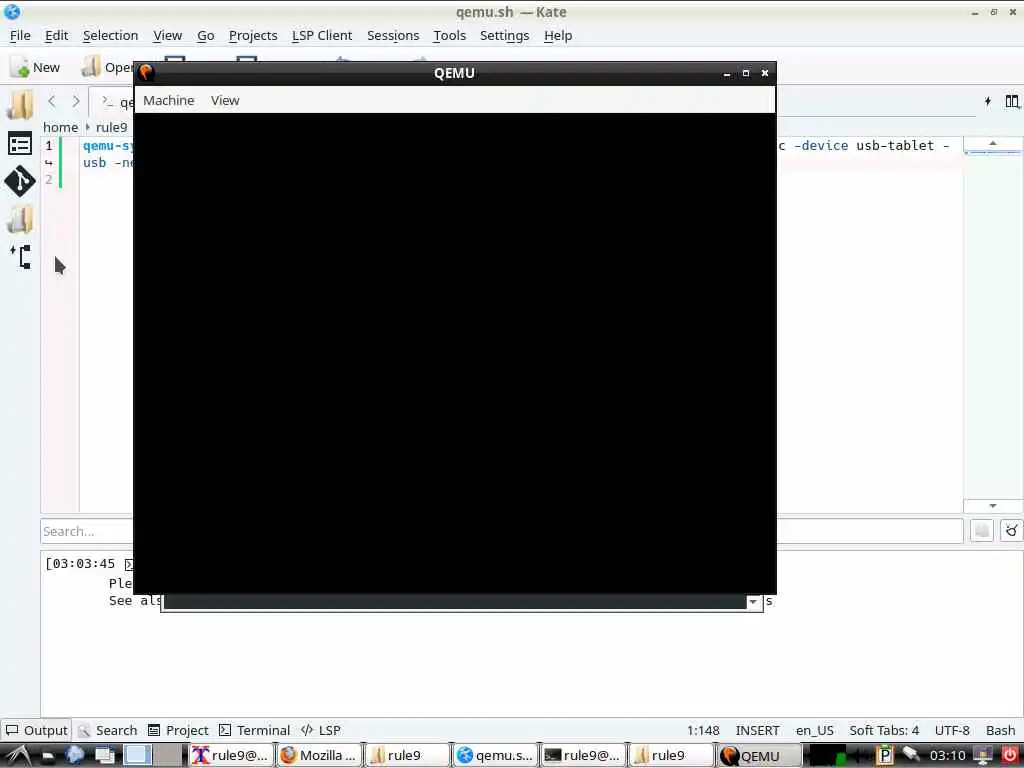Switch to the Project bottom panel tab
1024x768 pixels.
coord(178,729)
